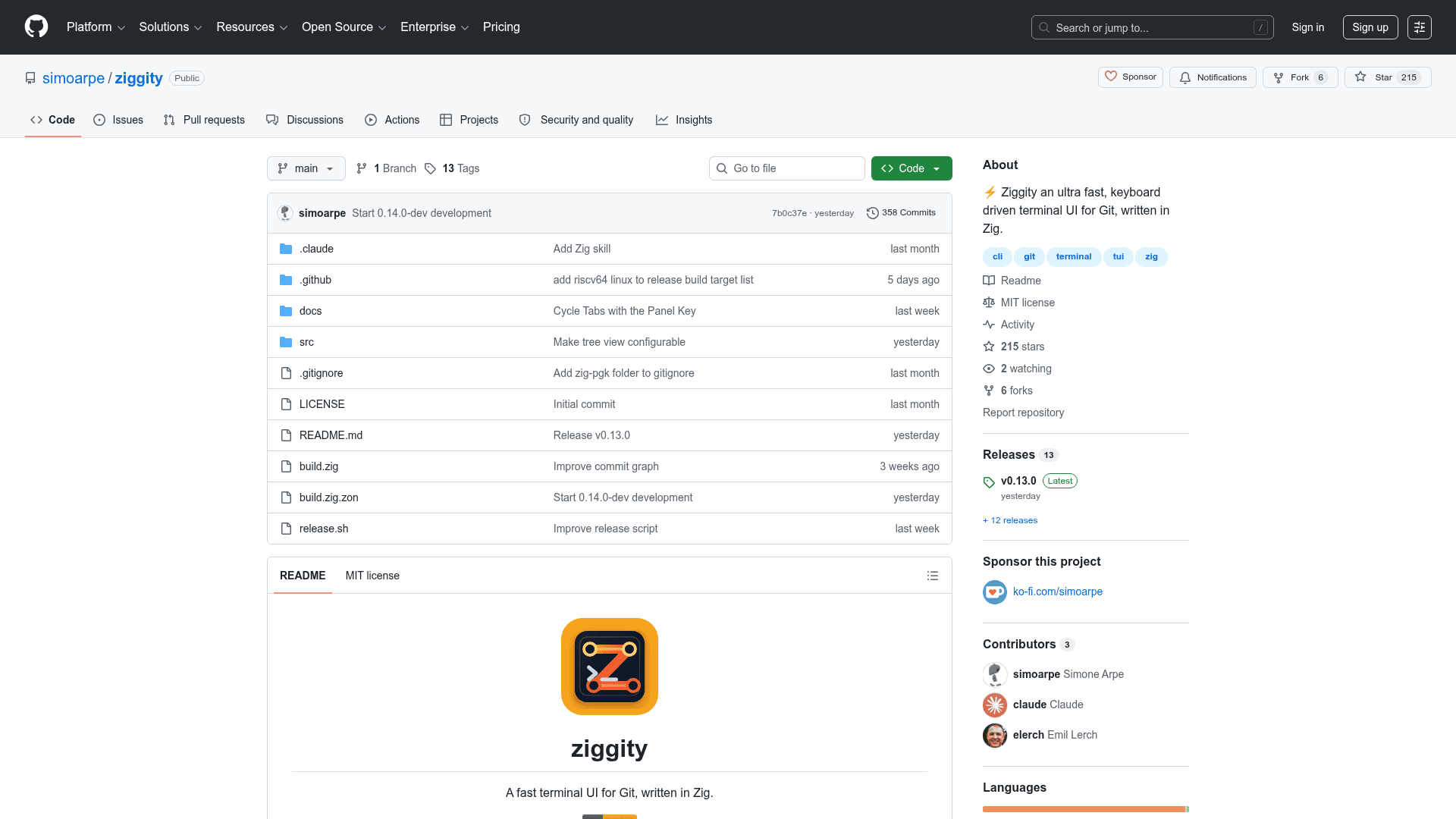Switch to the Issues tab

[x=118, y=120]
